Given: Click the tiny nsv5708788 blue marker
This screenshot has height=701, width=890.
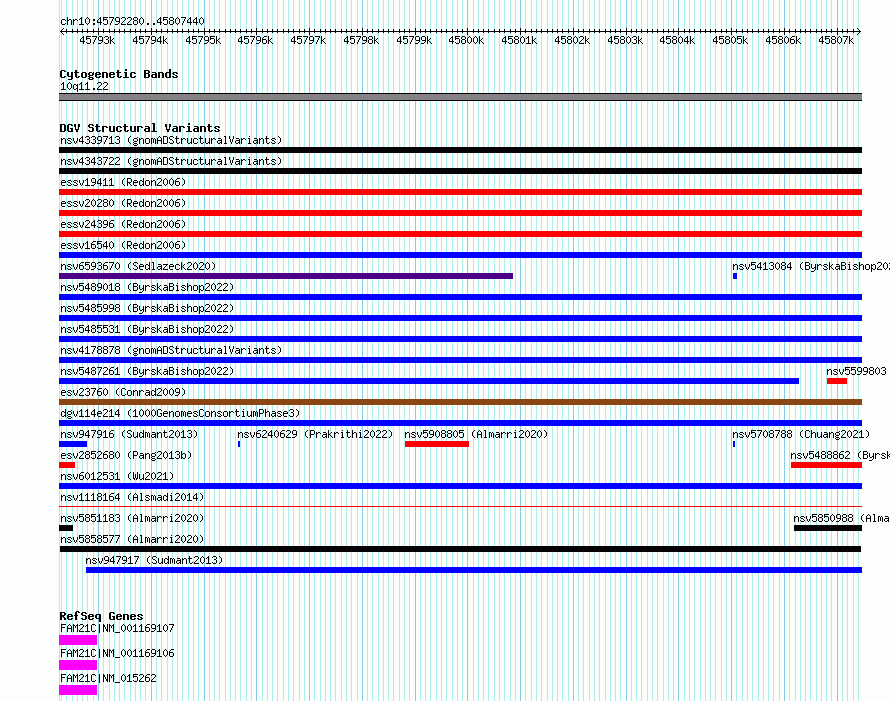Looking at the screenshot, I should (734, 444).
